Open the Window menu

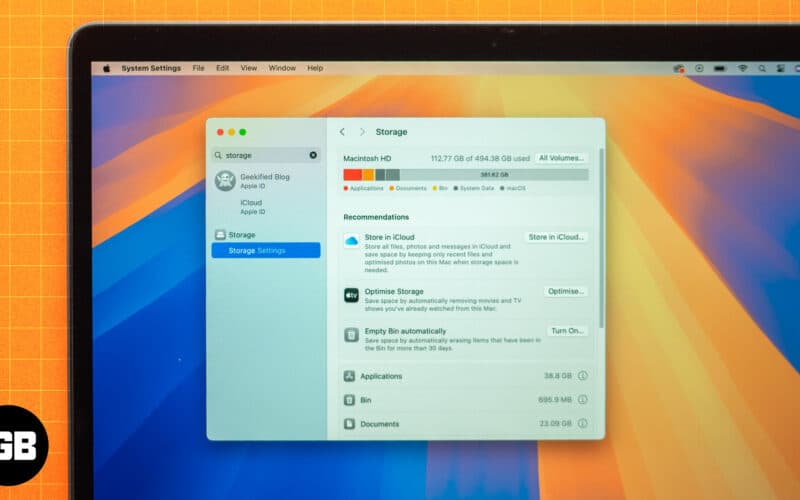282,68
